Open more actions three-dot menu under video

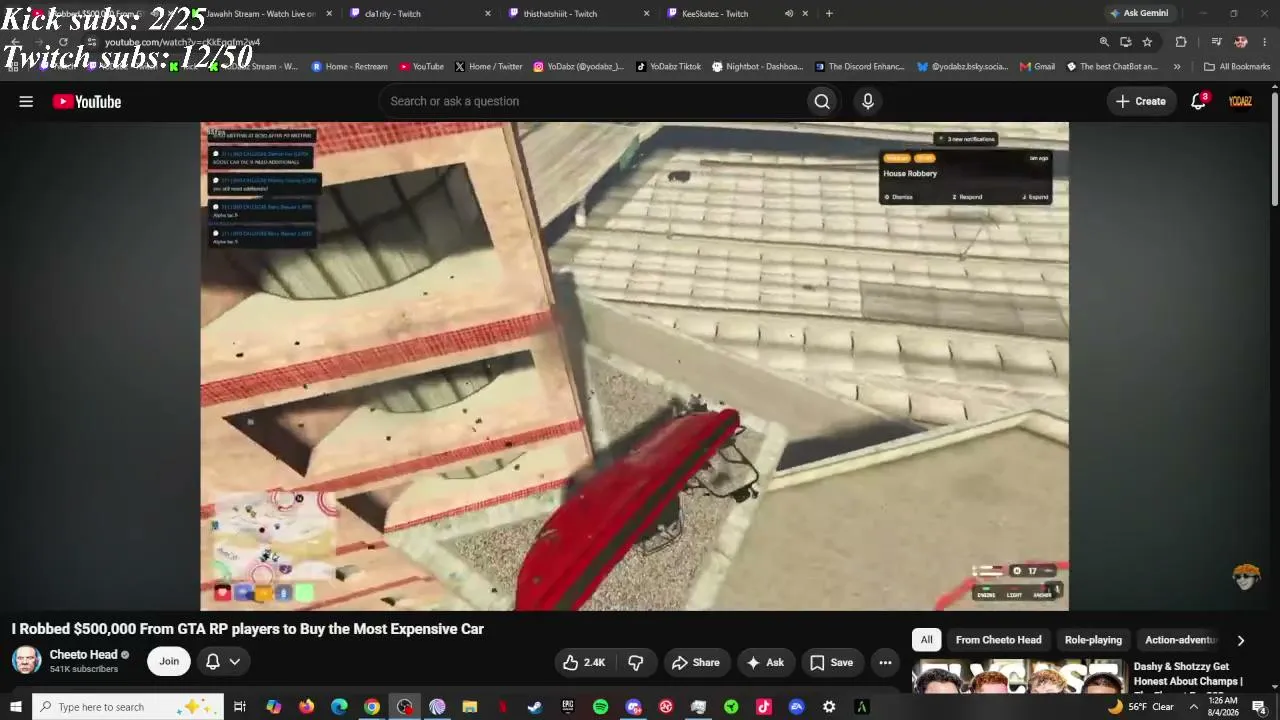coord(885,662)
